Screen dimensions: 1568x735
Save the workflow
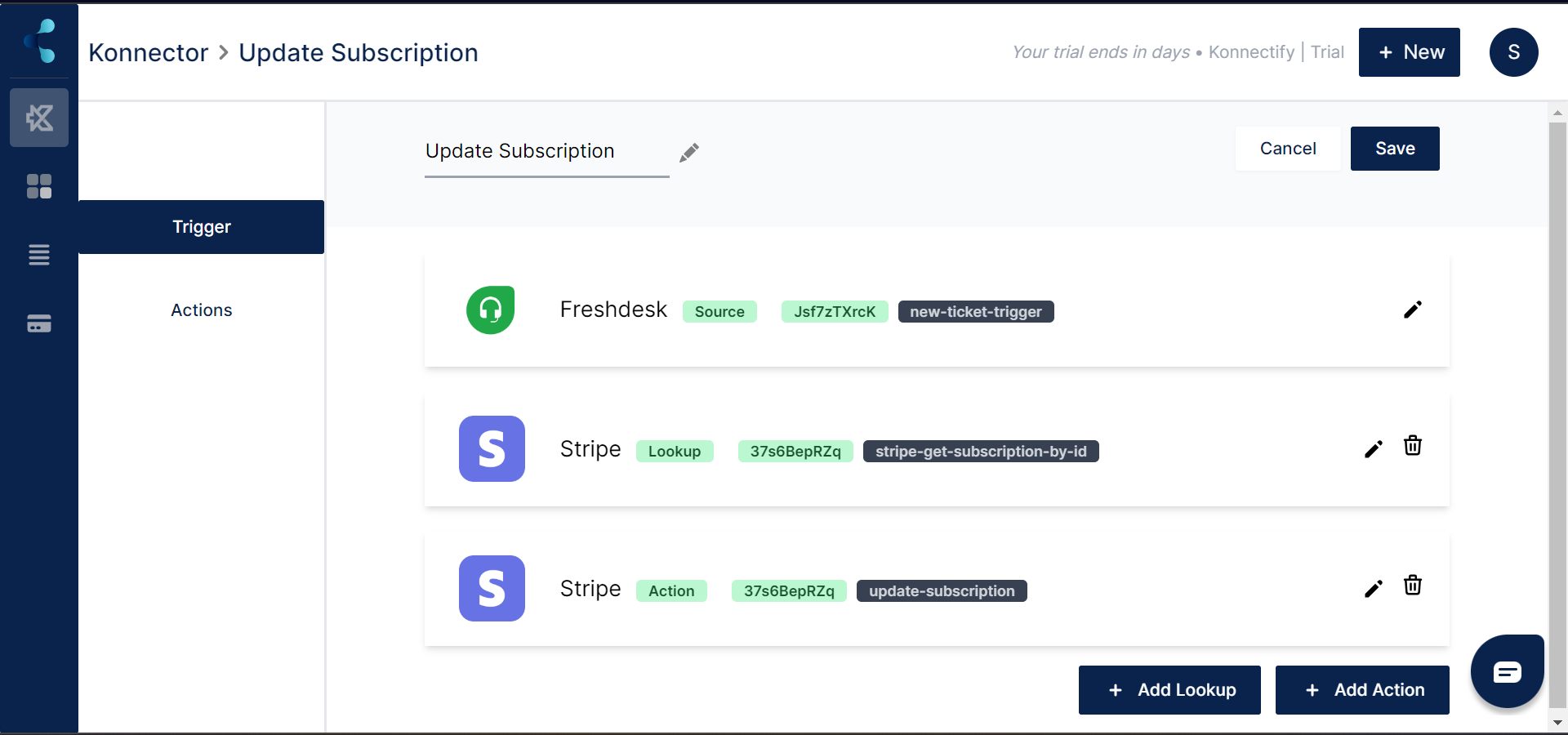coord(1394,149)
